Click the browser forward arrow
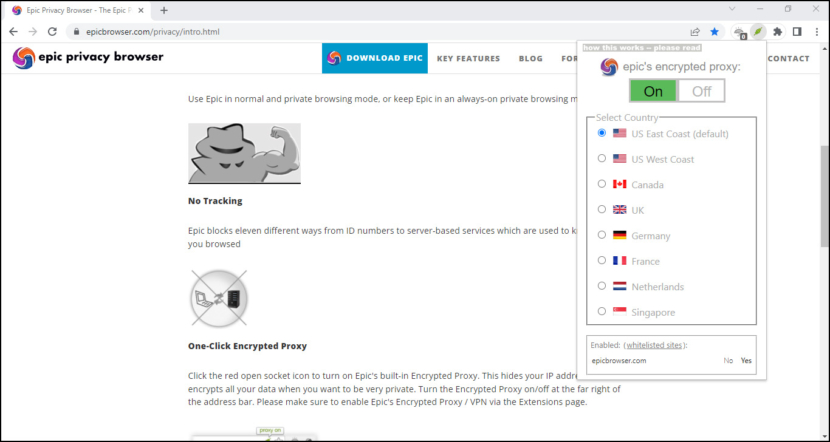This screenshot has width=830, height=442. [33, 32]
